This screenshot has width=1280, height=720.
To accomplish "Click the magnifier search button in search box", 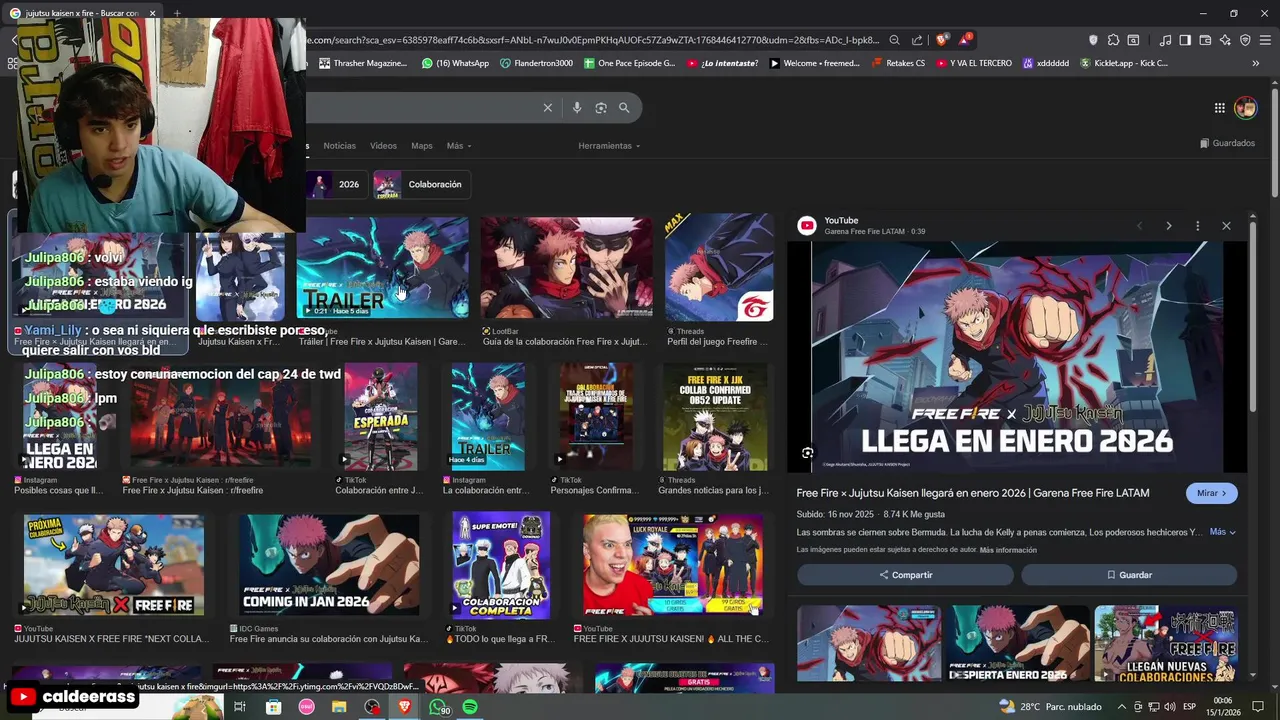I will point(624,108).
